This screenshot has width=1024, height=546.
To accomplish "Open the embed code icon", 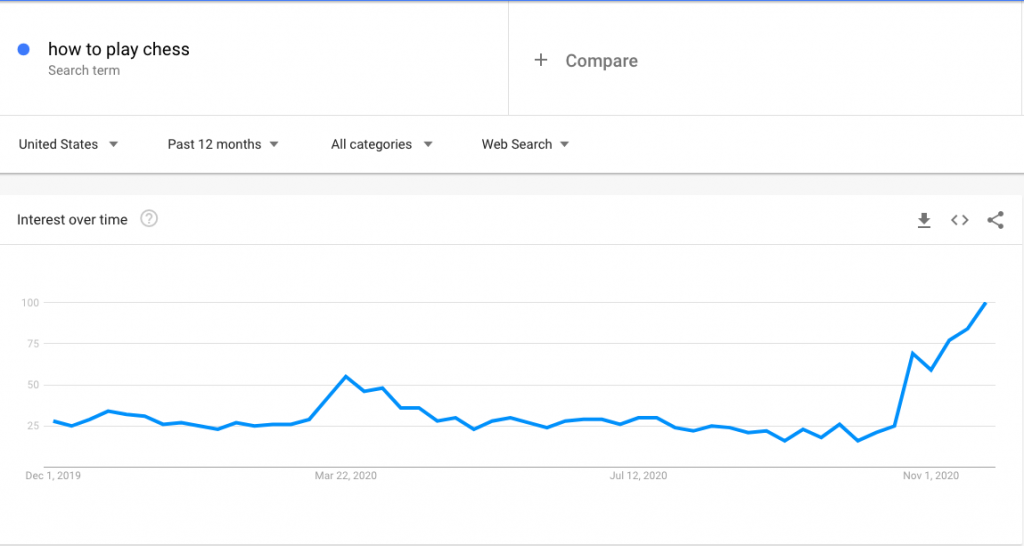I will pos(959,220).
